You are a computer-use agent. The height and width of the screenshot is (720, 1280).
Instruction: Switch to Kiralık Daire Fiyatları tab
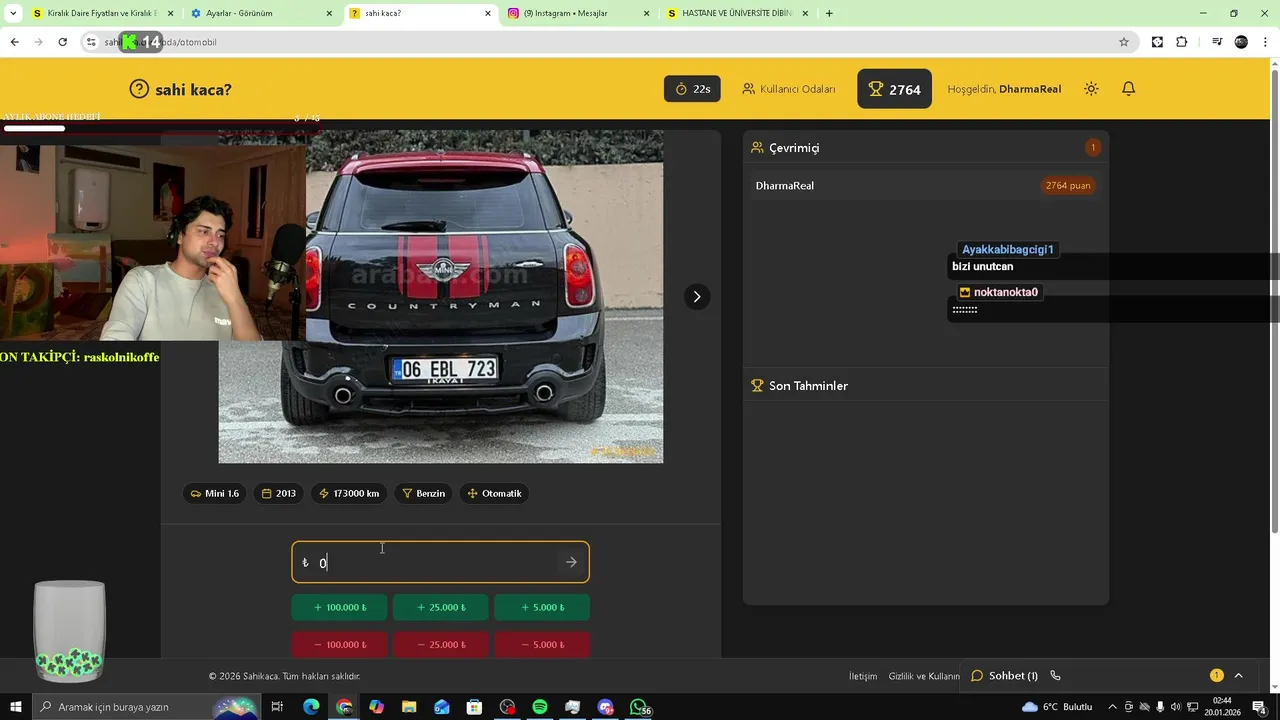click(104, 13)
